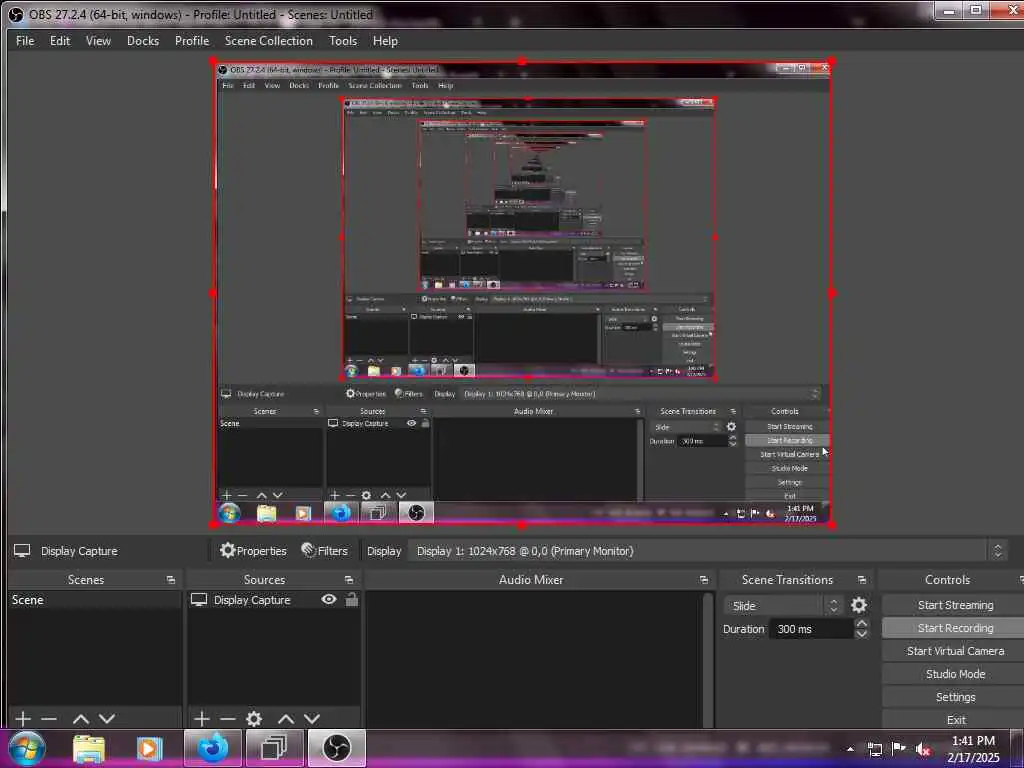This screenshot has width=1024, height=768.
Task: Open transition properties gear icon
Action: (x=859, y=605)
